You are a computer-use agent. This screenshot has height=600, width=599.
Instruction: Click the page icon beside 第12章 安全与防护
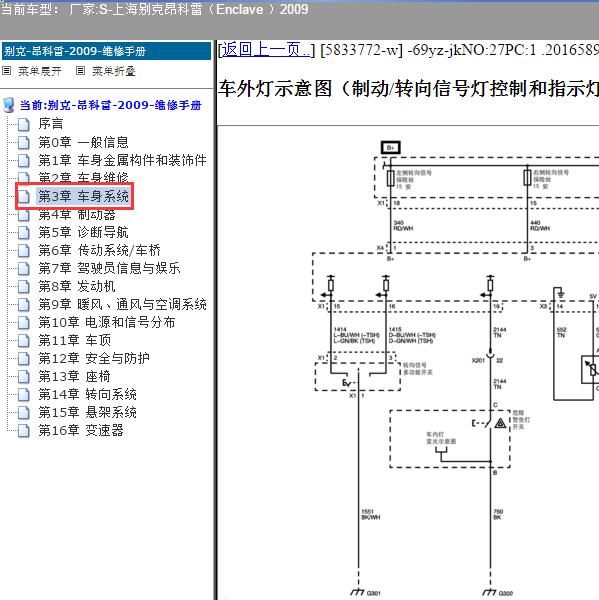[x=24, y=359]
